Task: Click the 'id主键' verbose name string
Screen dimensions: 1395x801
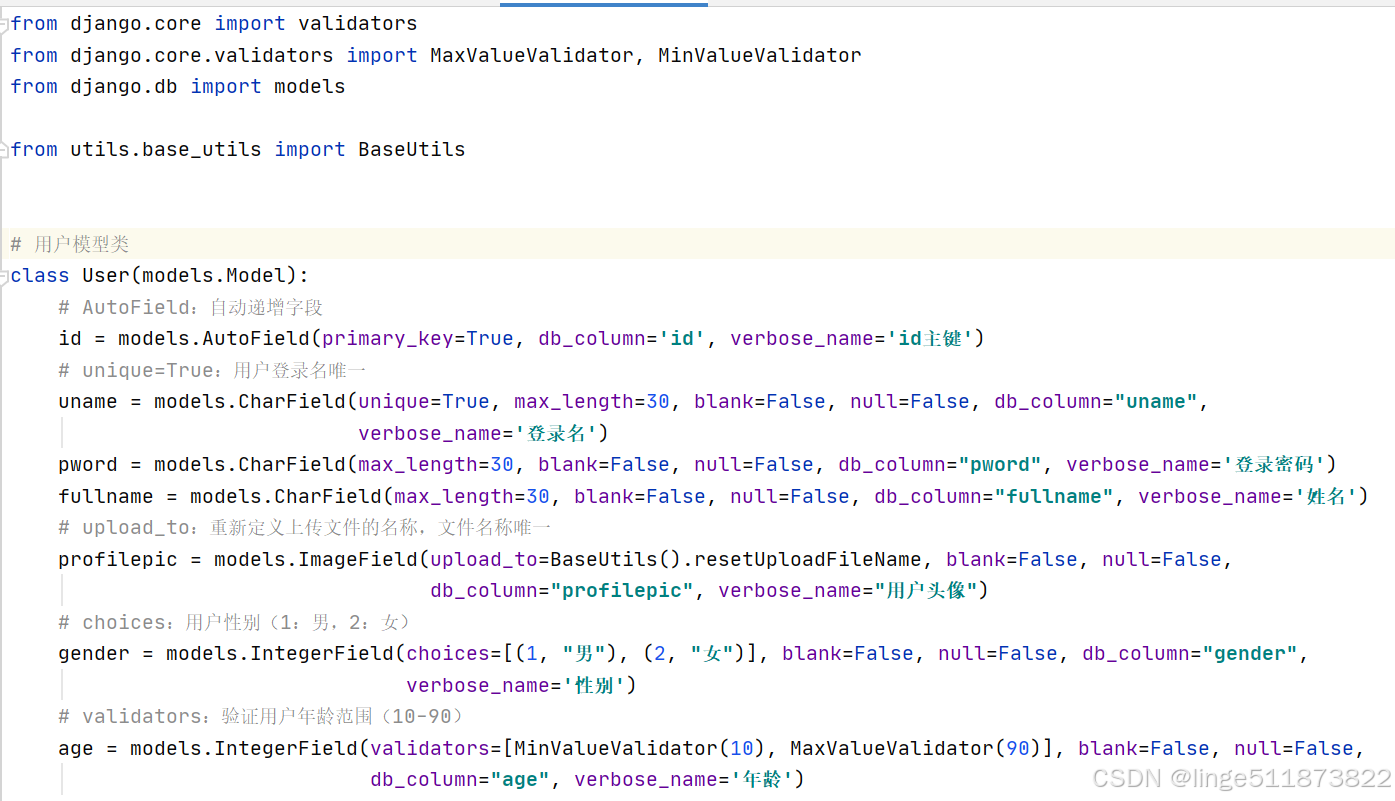Action: [930, 338]
